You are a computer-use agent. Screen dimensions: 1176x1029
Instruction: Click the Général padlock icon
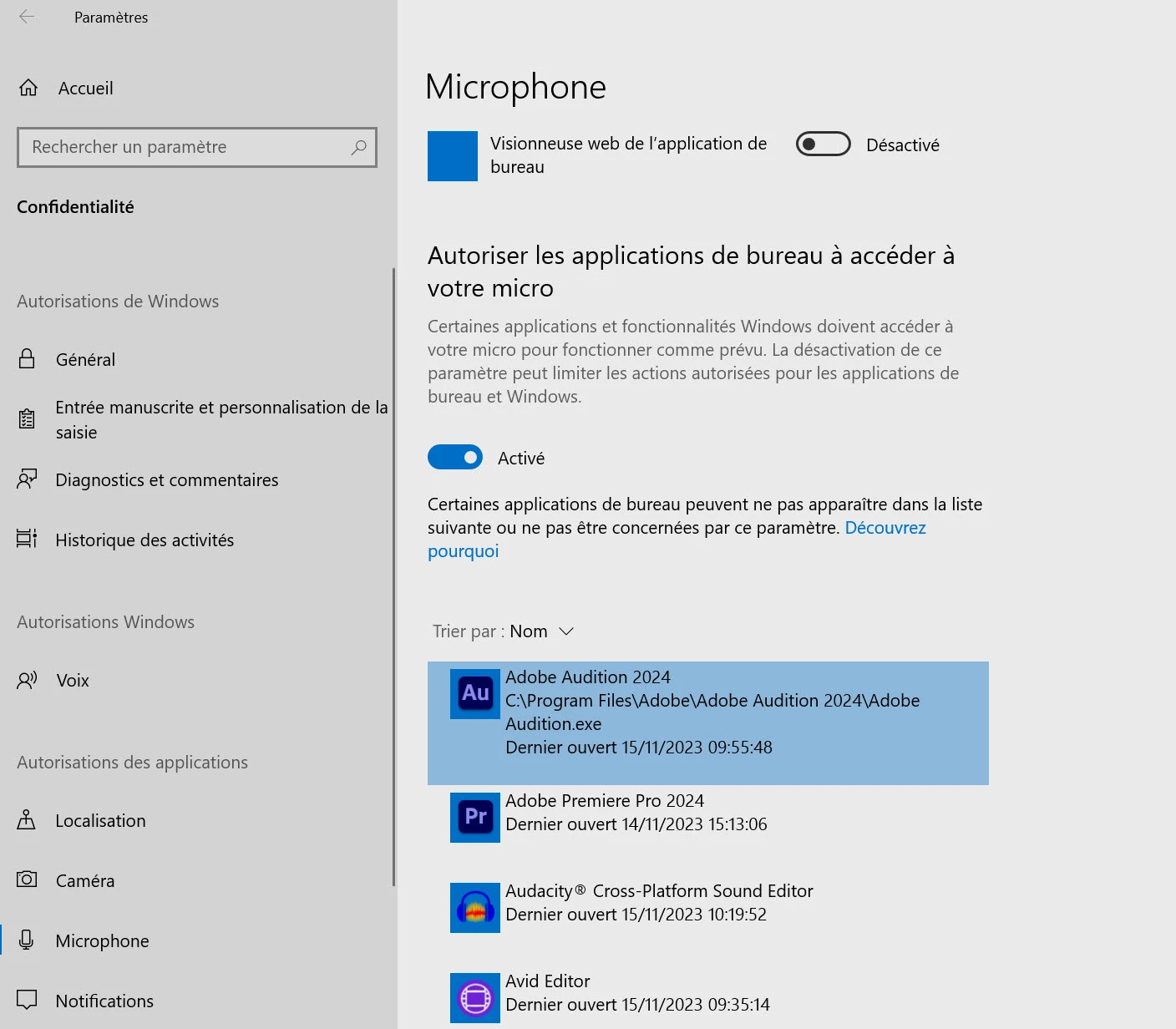pyautogui.click(x=27, y=359)
